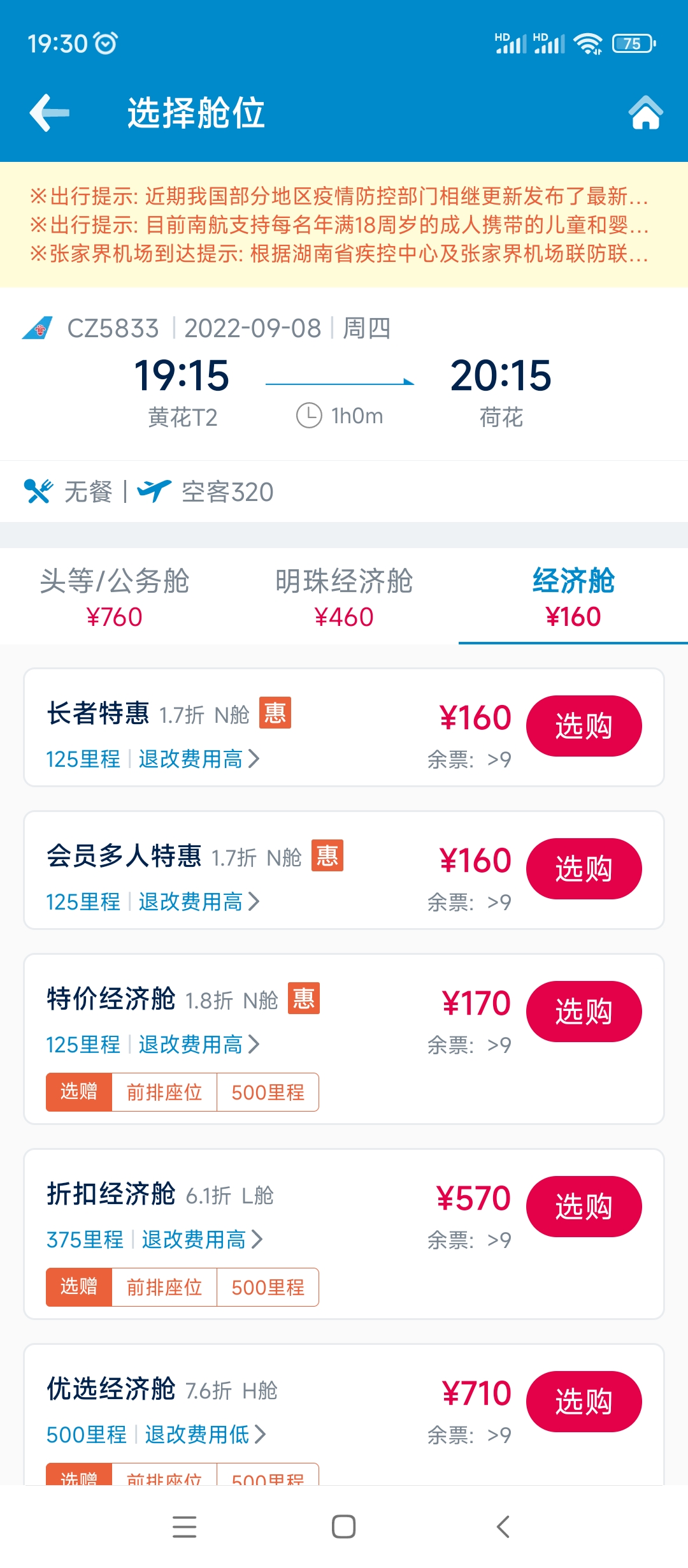Select the 经济舱 ¥160 tab
688x1568 pixels.
coord(573,597)
